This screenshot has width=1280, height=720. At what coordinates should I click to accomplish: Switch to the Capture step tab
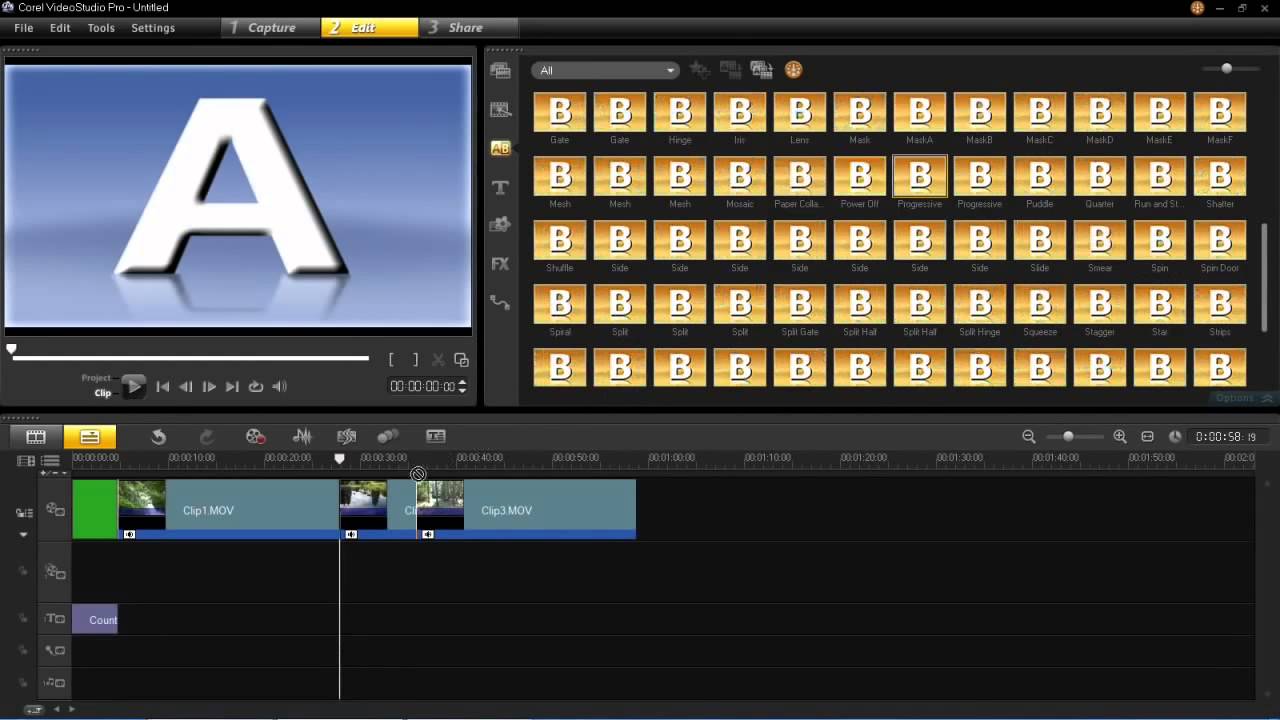coord(271,28)
